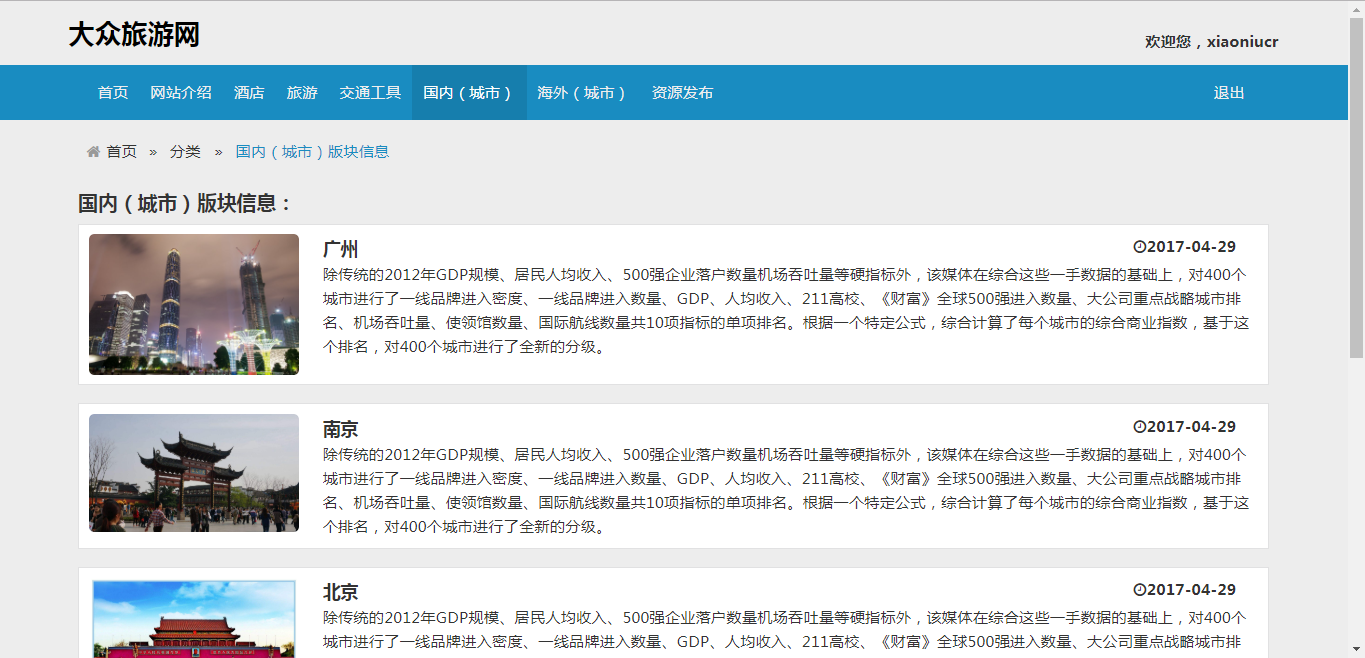Viewport: 1365px width, 658px height.
Task: Open the 首页 navigation menu item
Action: pos(113,93)
